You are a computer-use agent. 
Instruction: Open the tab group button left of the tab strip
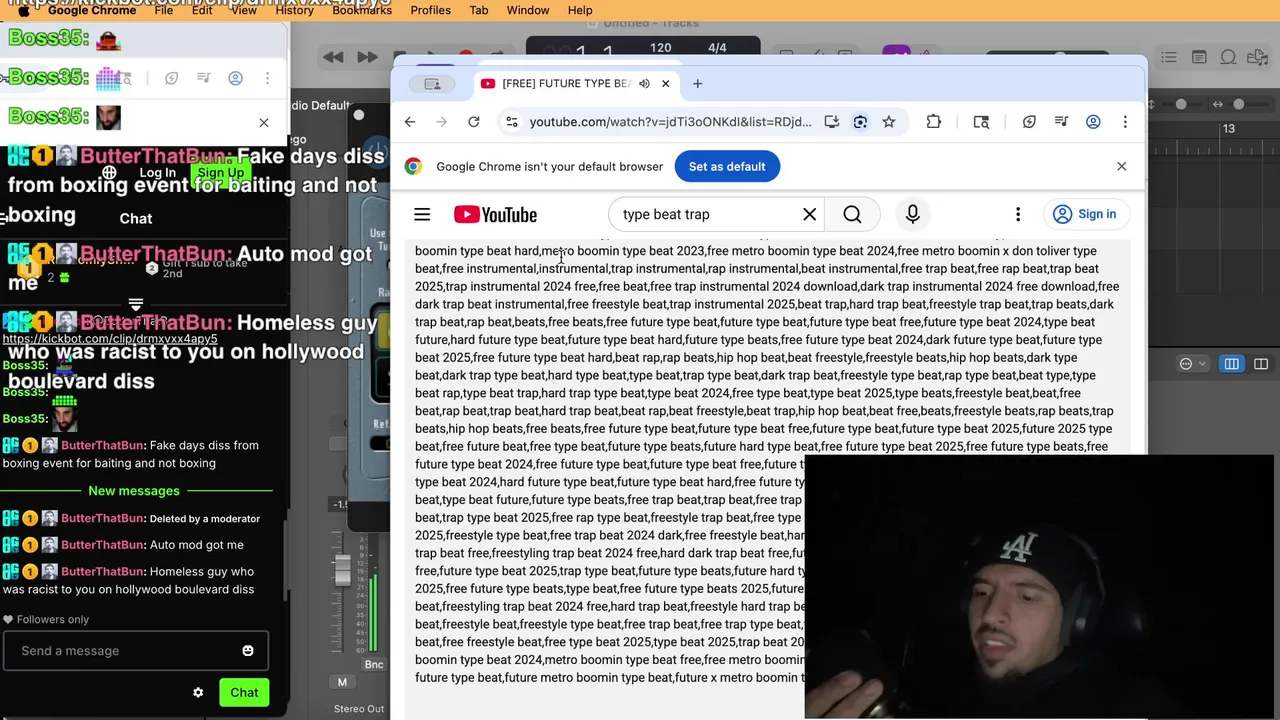coord(432,84)
